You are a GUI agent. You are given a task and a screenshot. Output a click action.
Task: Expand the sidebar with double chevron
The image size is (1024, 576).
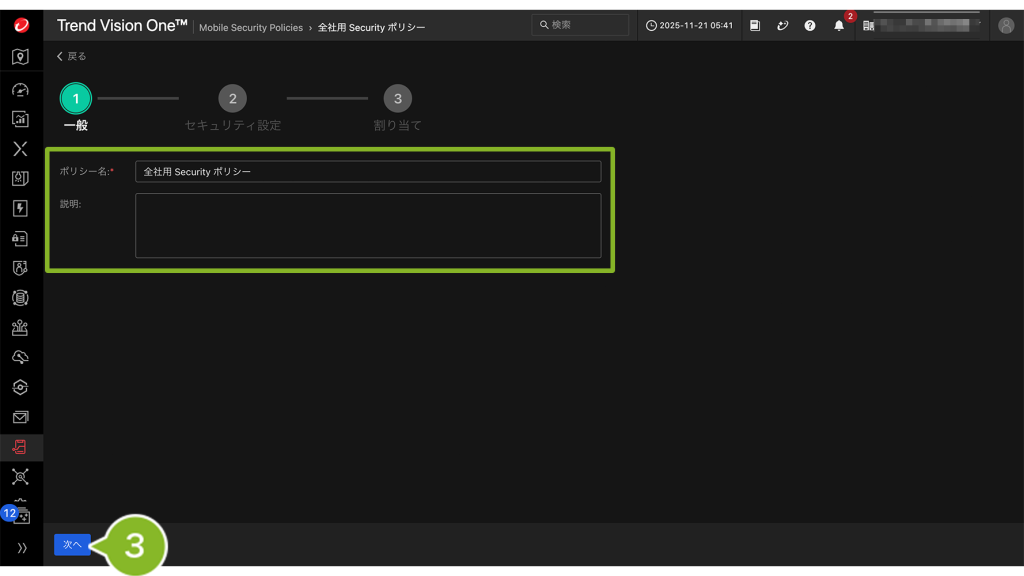(x=21, y=548)
